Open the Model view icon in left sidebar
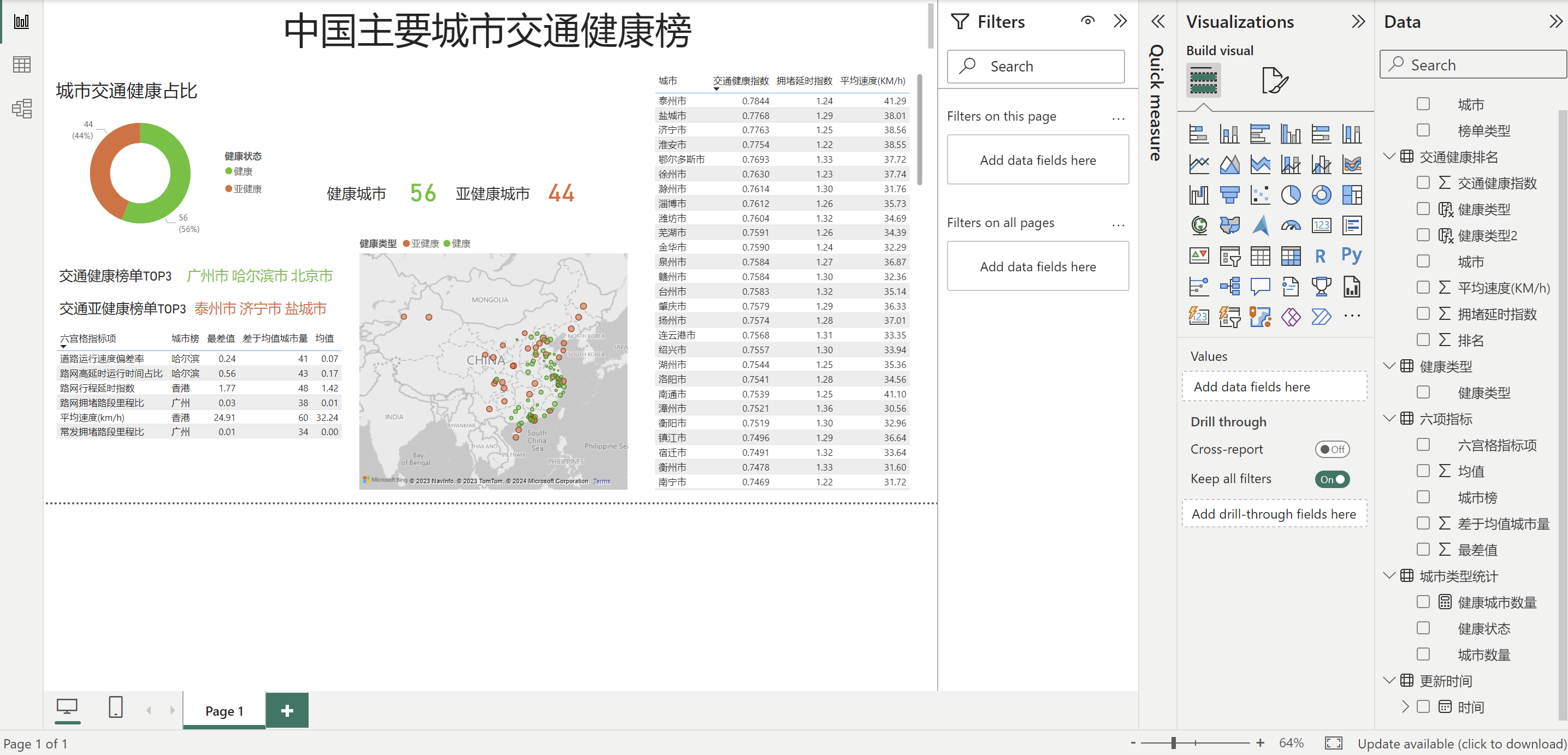 pos(22,108)
